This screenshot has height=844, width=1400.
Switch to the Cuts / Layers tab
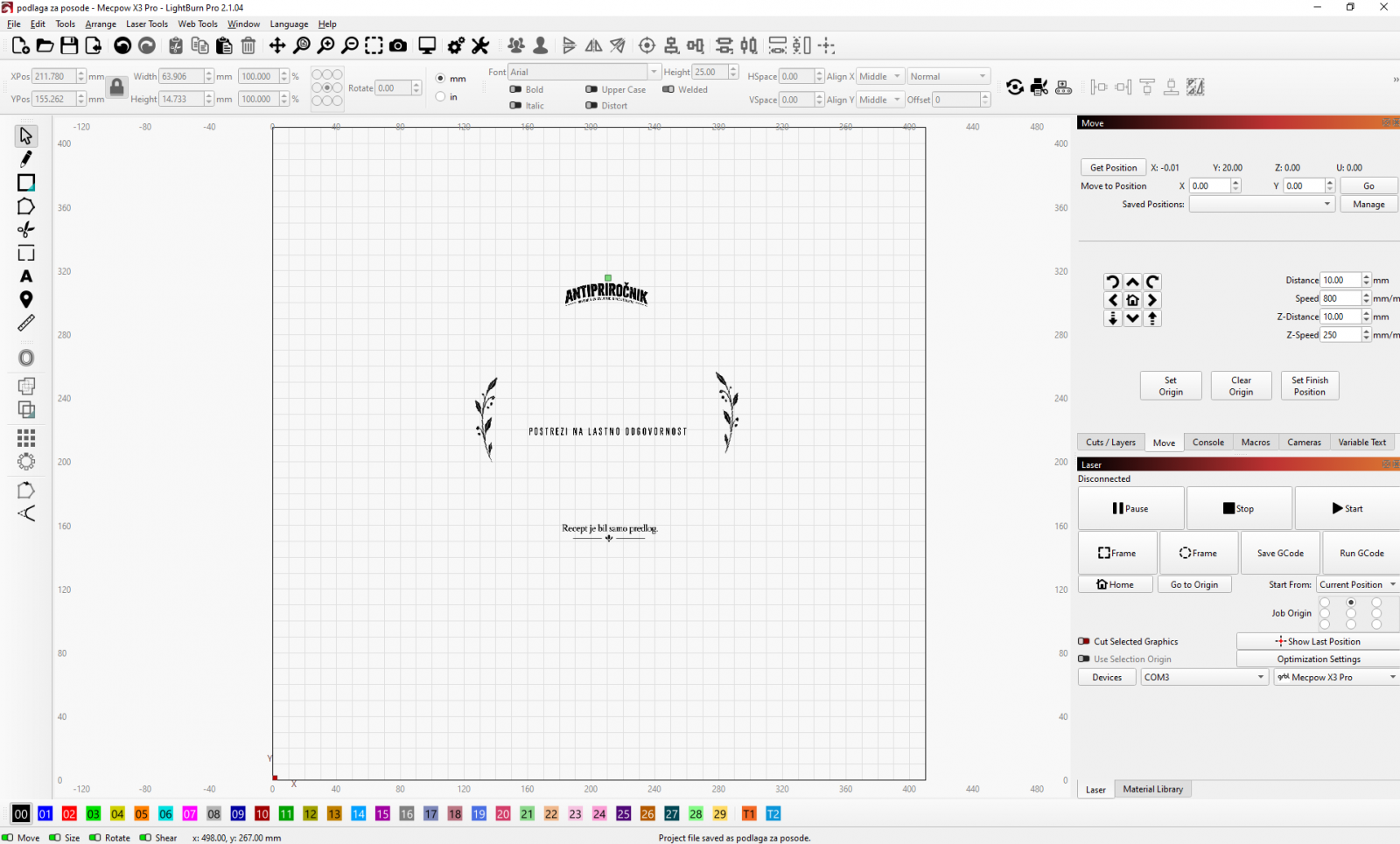(1110, 443)
